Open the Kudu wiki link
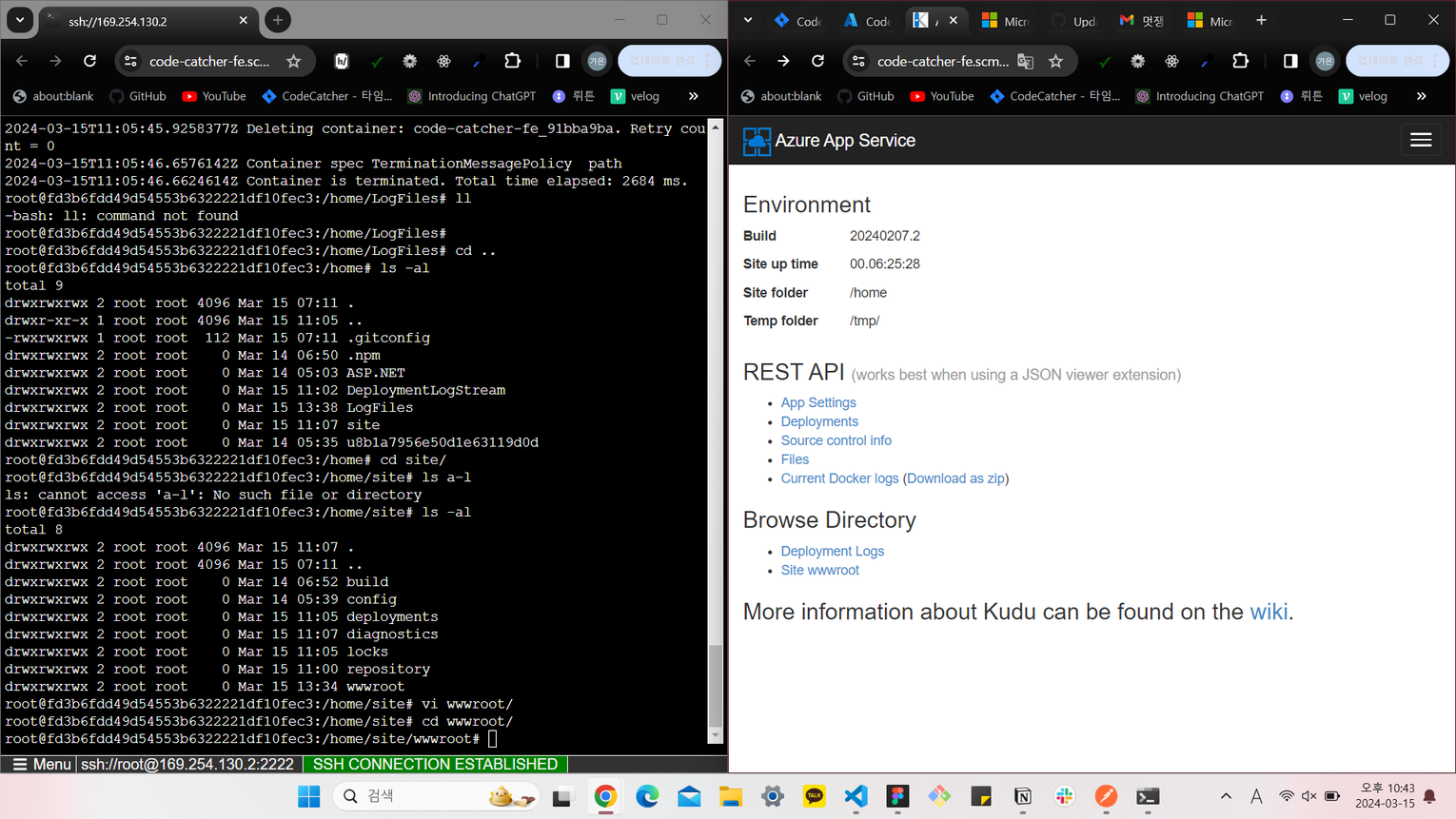This screenshot has width=1456, height=819. click(1269, 612)
